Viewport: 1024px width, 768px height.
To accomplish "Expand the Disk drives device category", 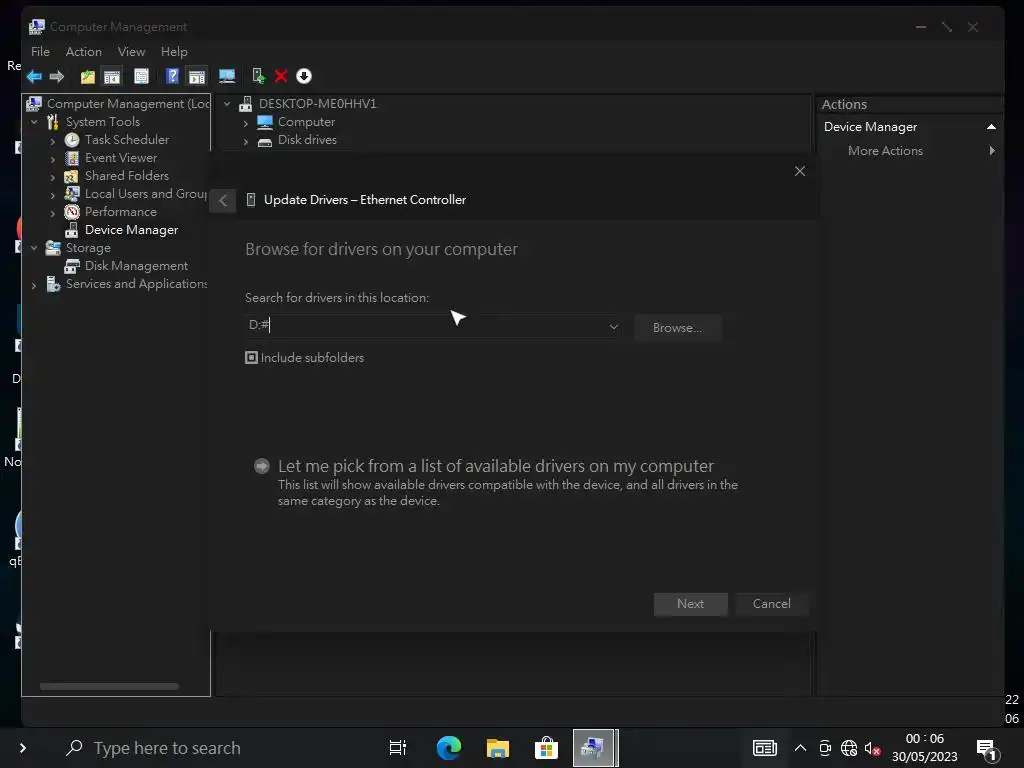I will tap(246, 141).
